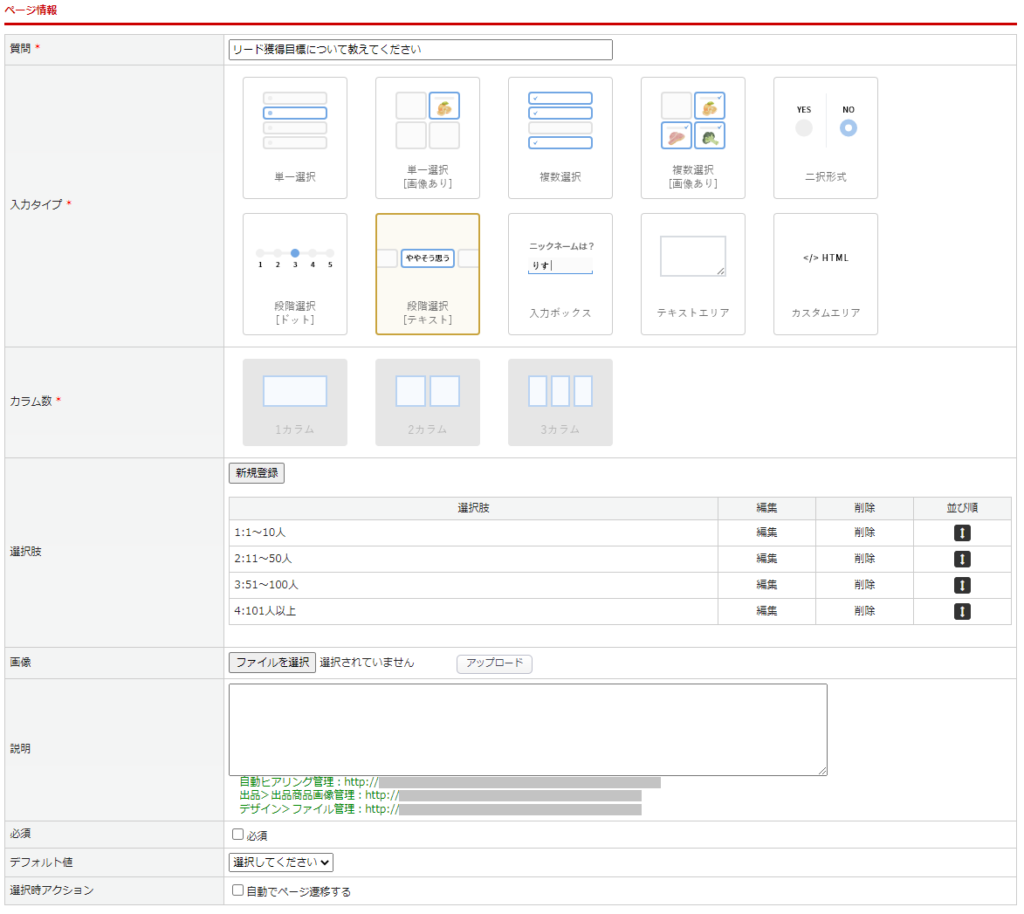
Task: Select the 複数選択 input type tile
Action: 560,138
